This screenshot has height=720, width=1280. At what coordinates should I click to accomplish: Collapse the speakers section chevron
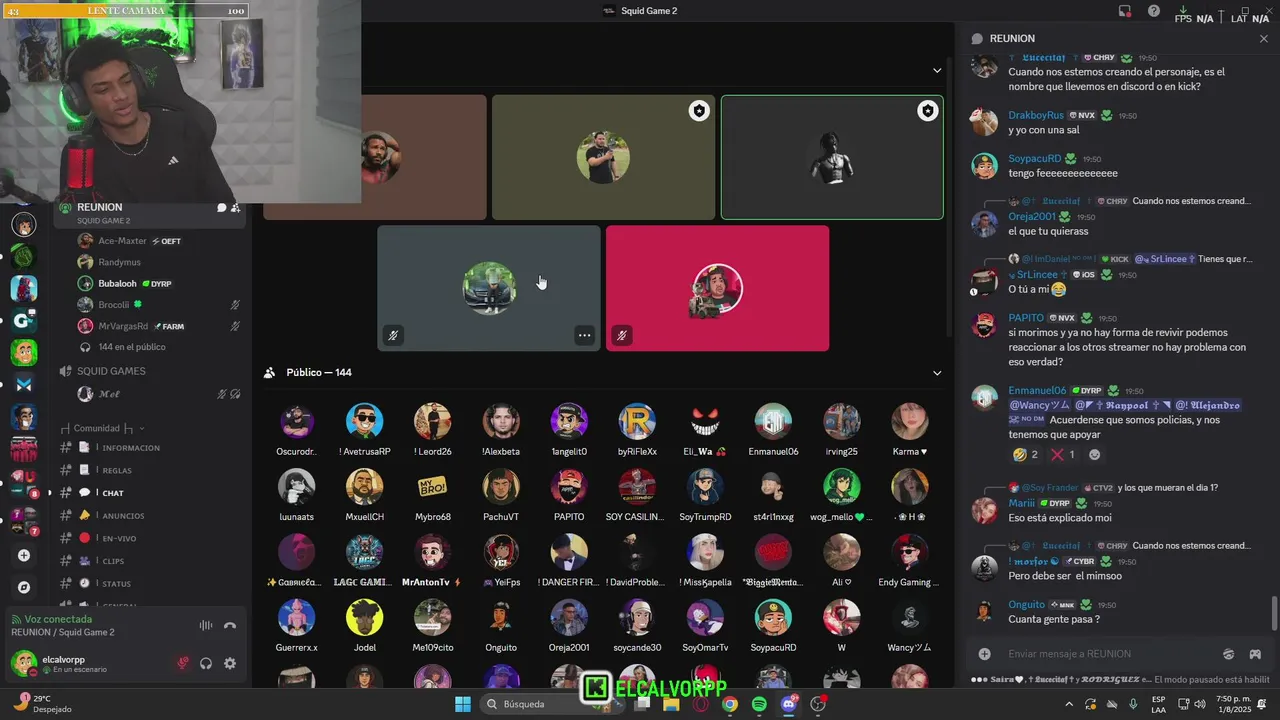[x=937, y=71]
